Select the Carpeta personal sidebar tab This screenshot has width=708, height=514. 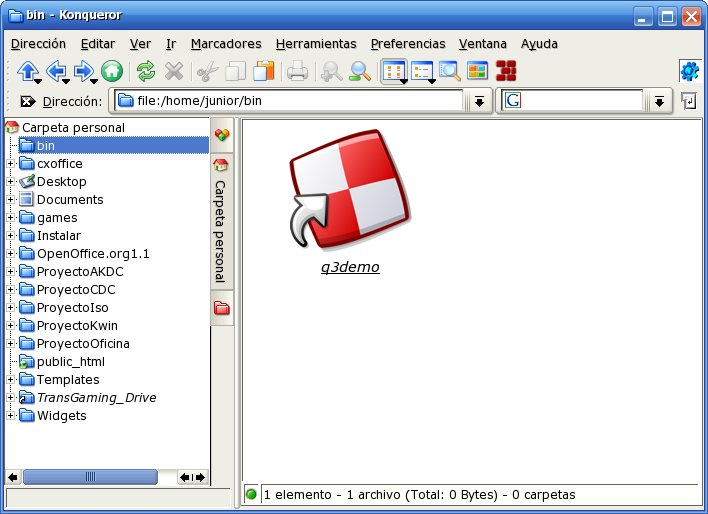[222, 221]
